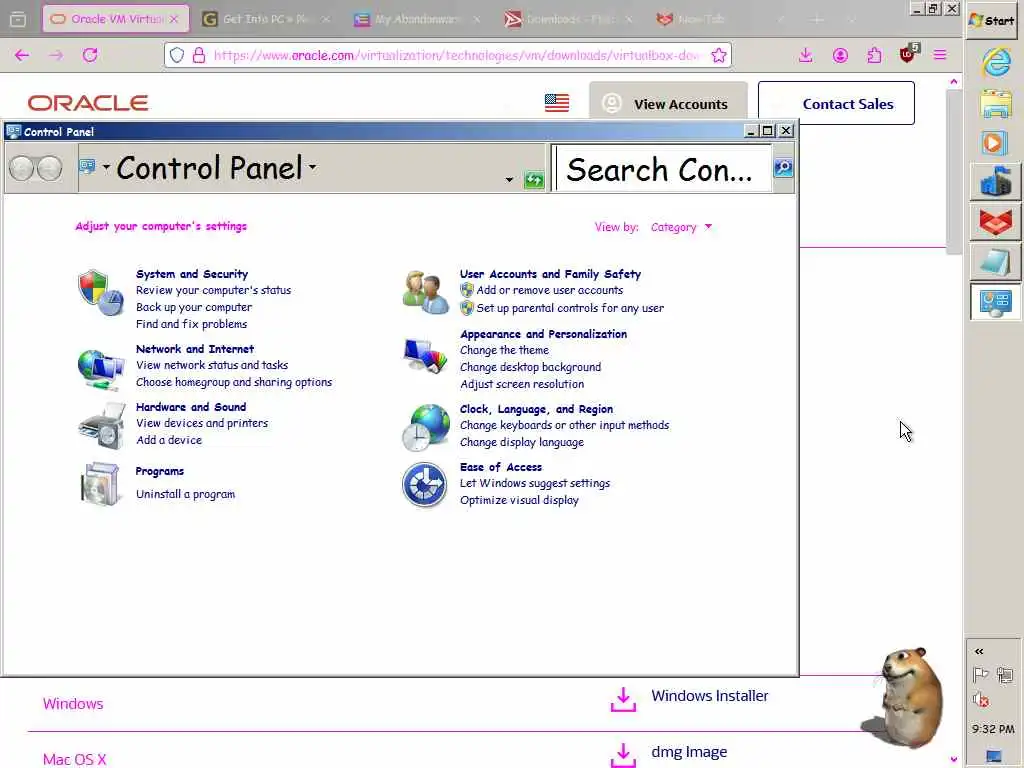Click the uBlock Origin shield icon

coord(908,54)
